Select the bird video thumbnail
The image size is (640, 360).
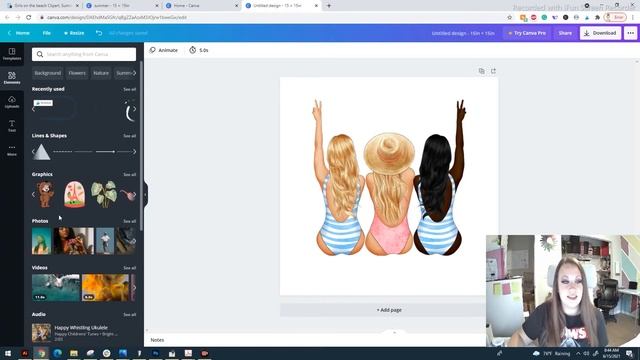click(x=56, y=288)
